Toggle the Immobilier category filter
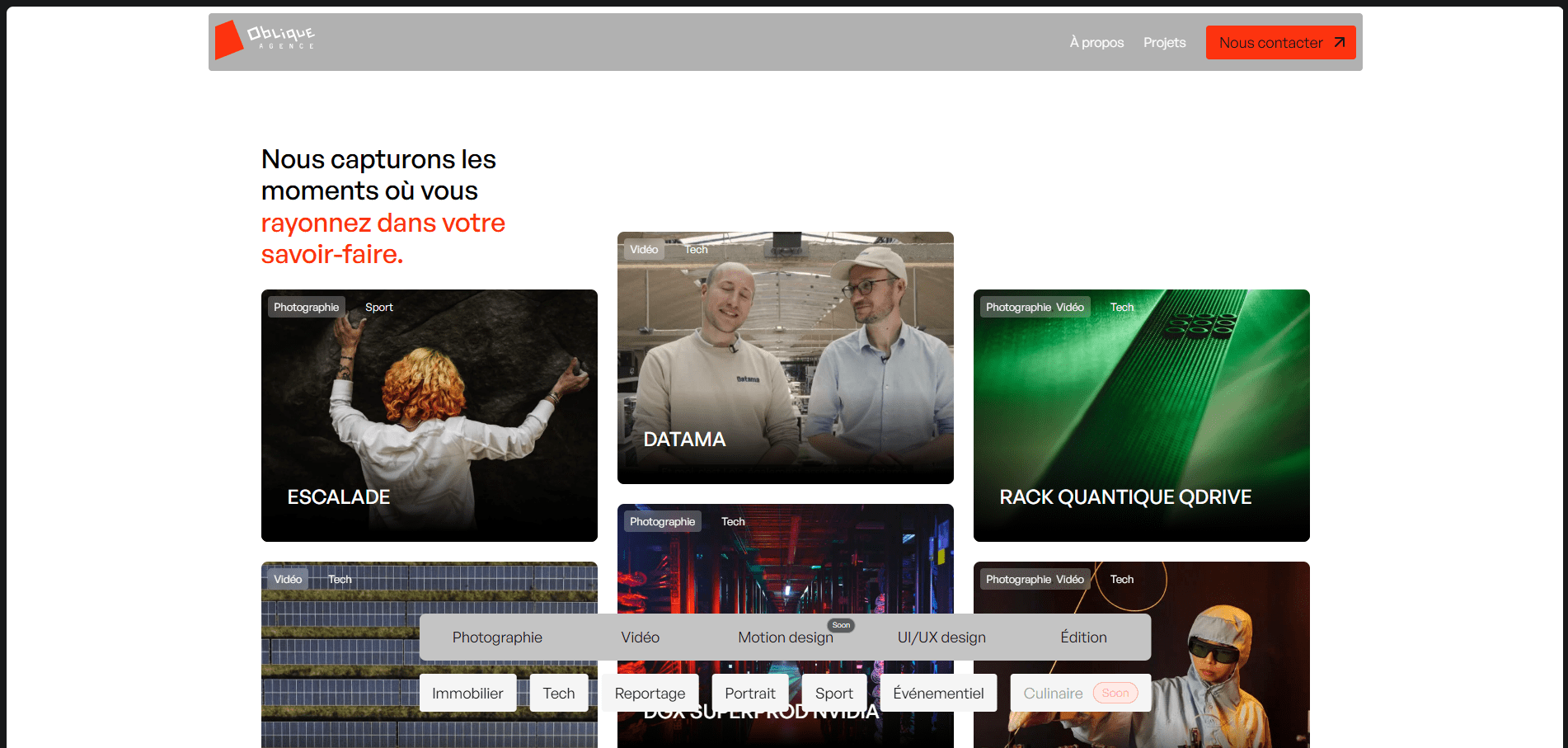Image resolution: width=1568 pixels, height=748 pixels. [x=467, y=694]
